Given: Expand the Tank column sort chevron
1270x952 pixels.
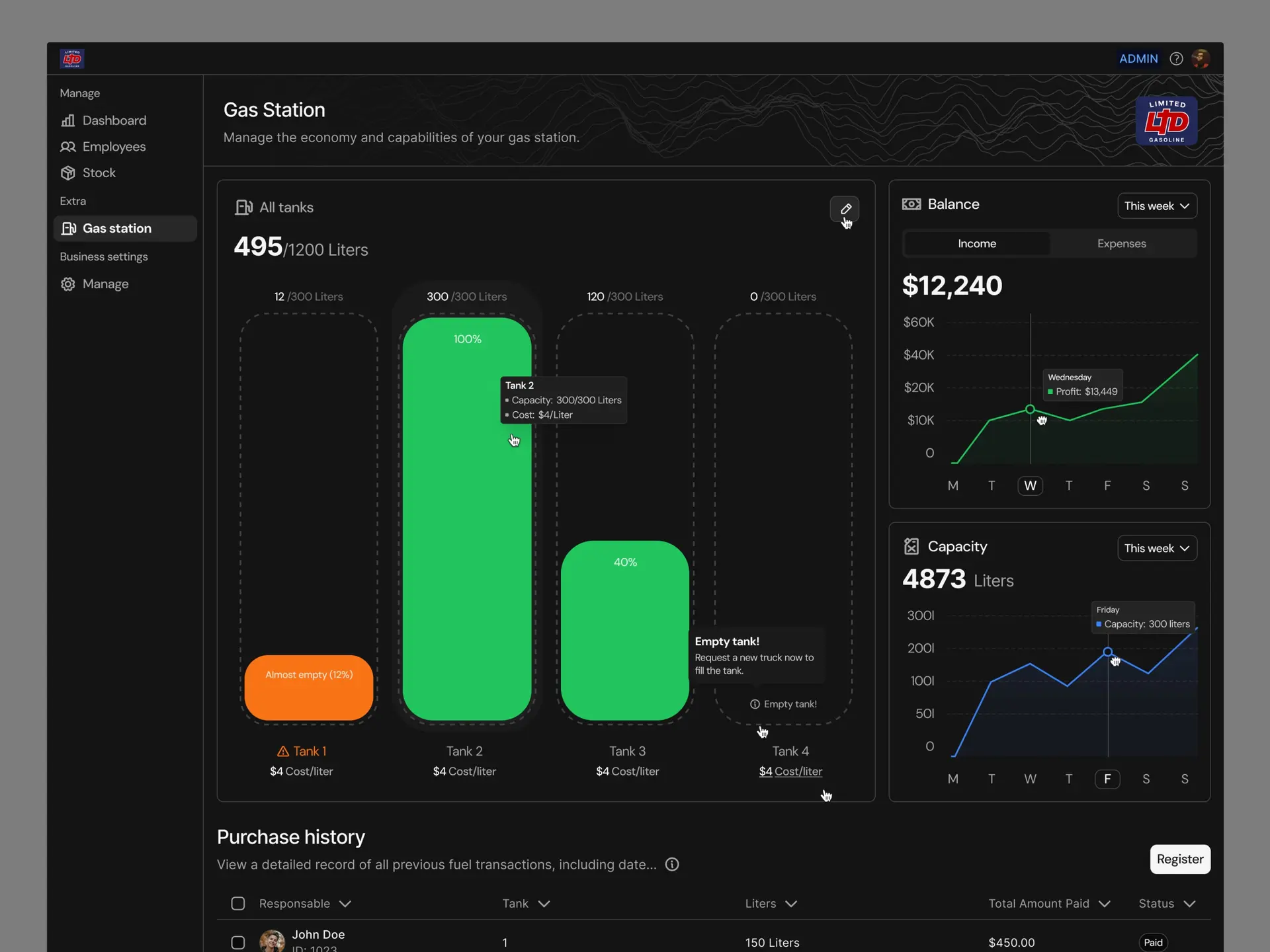Looking at the screenshot, I should point(544,904).
